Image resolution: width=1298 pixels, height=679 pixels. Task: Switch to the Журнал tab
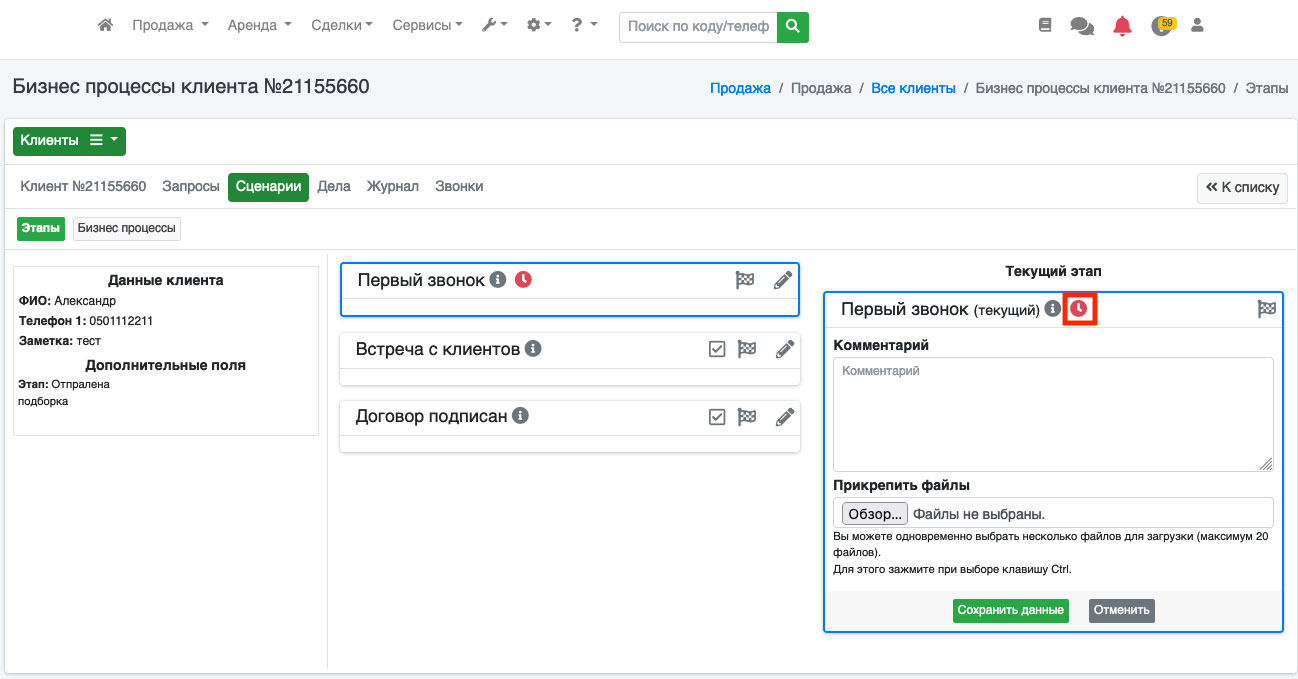point(392,187)
